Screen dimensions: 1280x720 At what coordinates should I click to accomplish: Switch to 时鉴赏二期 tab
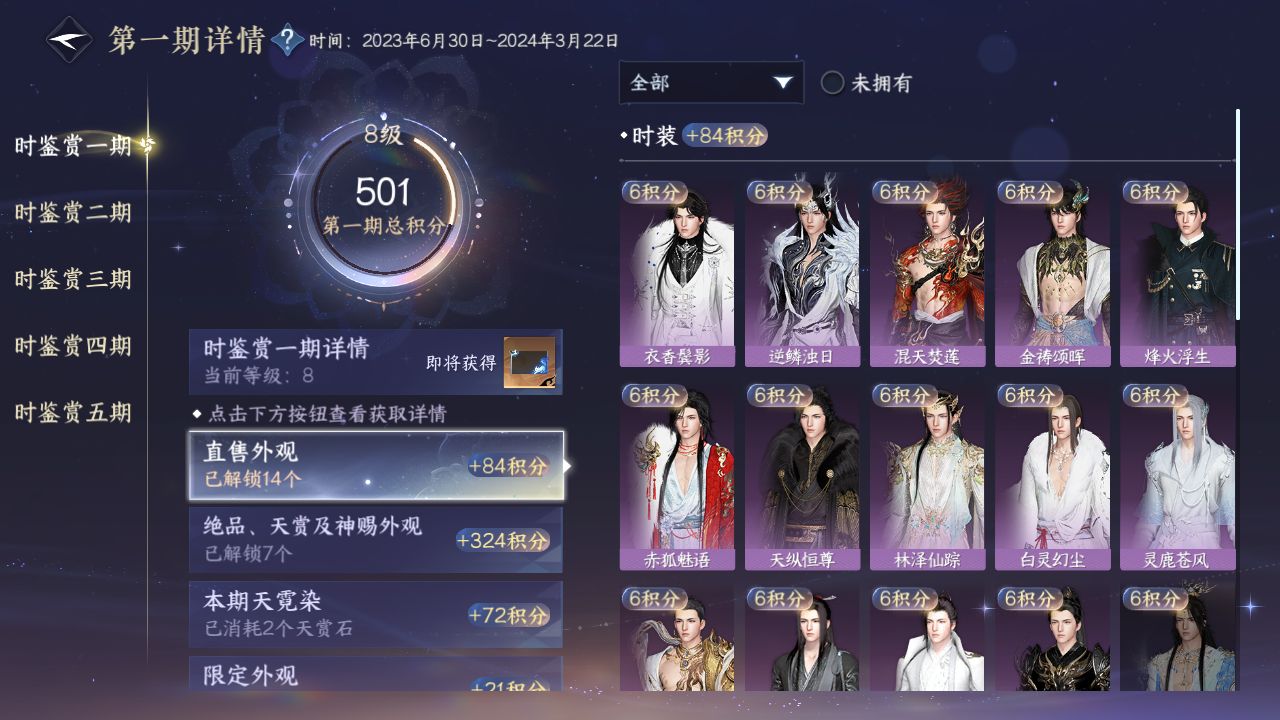(73, 213)
